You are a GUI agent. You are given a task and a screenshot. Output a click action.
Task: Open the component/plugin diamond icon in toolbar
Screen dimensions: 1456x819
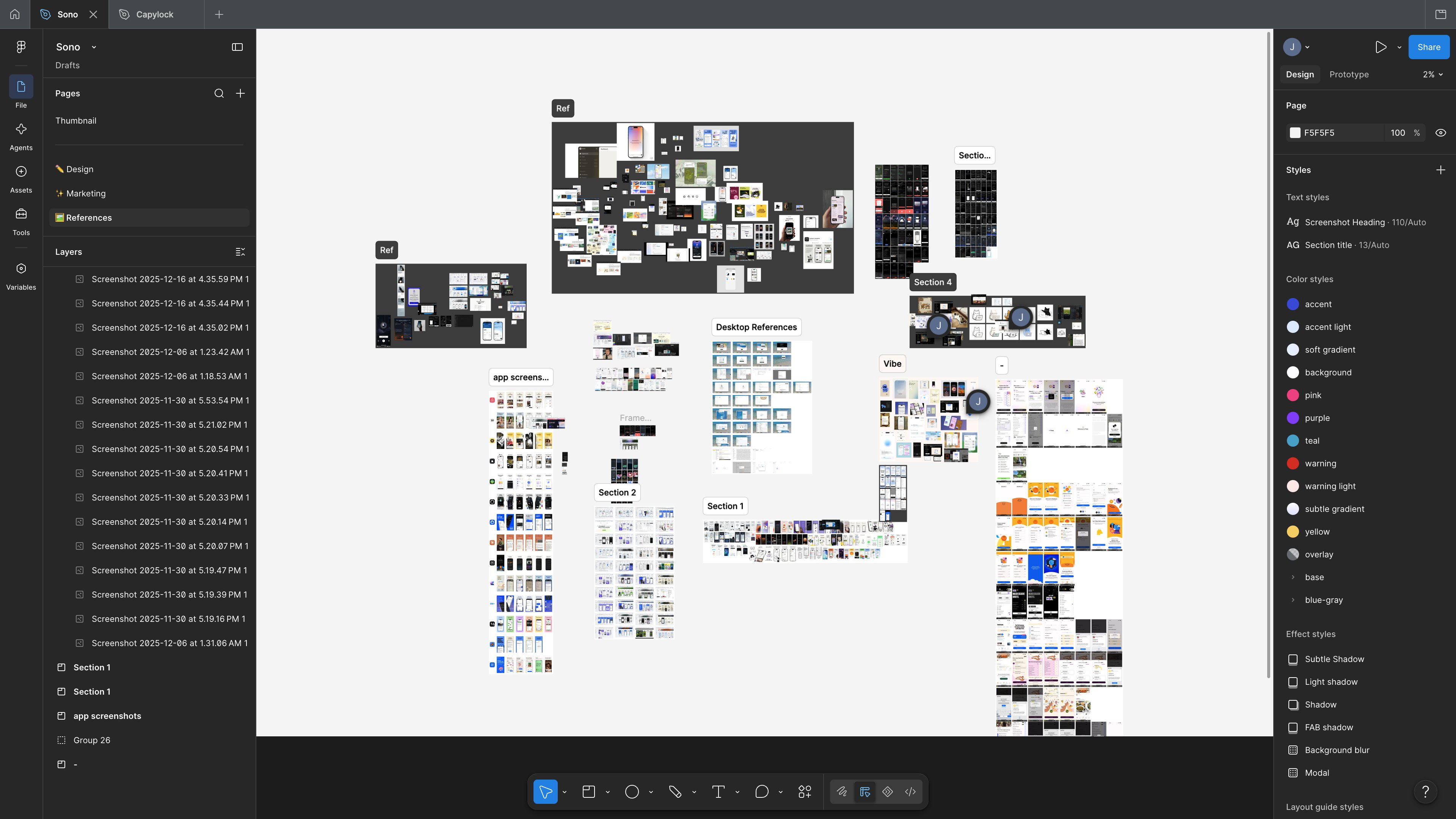pyautogui.click(x=887, y=791)
